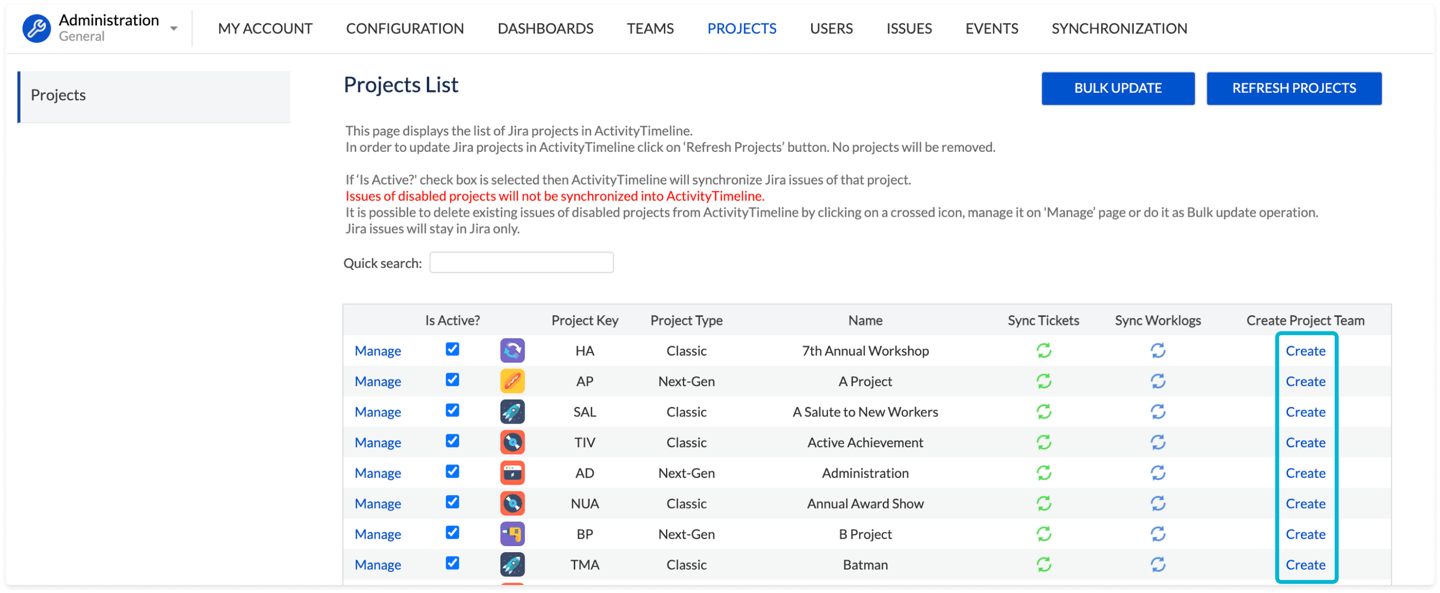Uncheck Is Active for 7th Annual Workshop
1440x593 pixels.
pyautogui.click(x=452, y=350)
